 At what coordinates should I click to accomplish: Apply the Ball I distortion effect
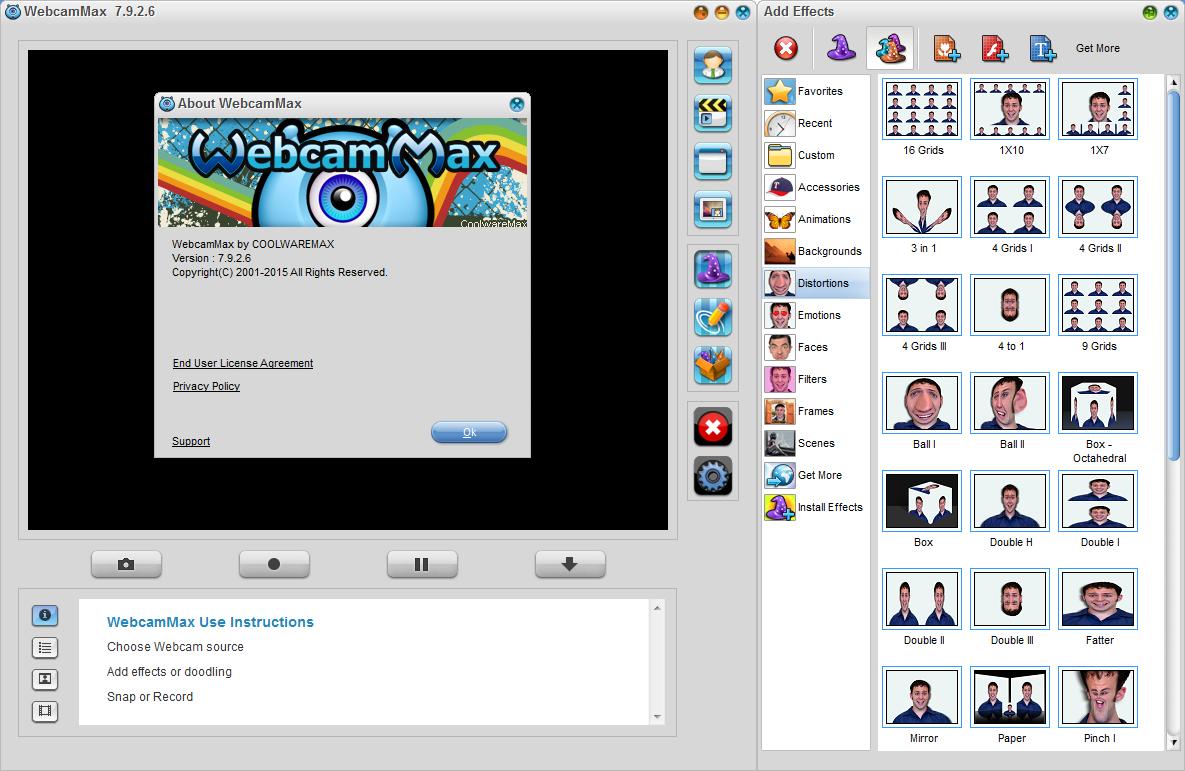pos(922,403)
